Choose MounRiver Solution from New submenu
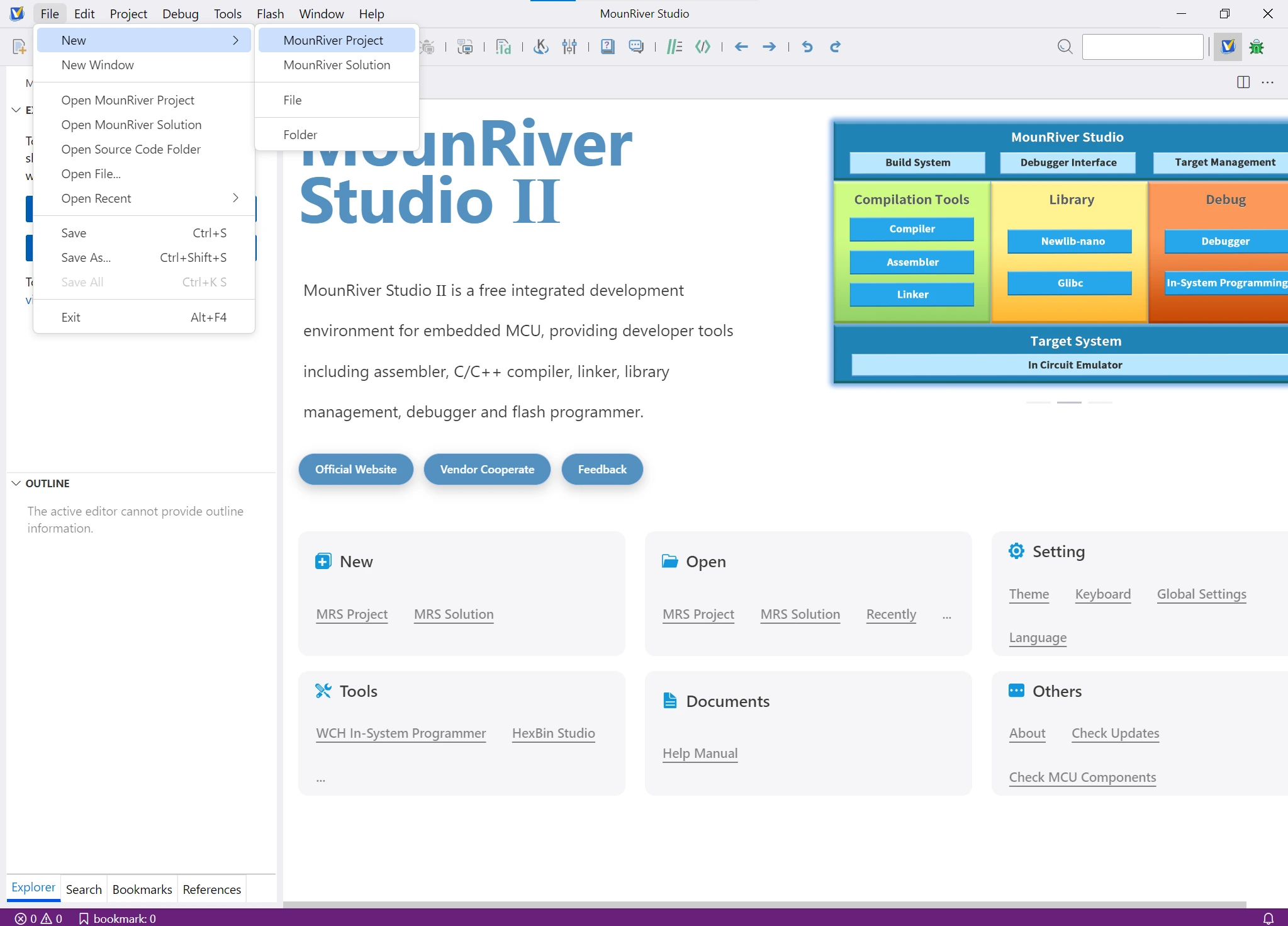The height and width of the screenshot is (926, 1288). (x=337, y=65)
